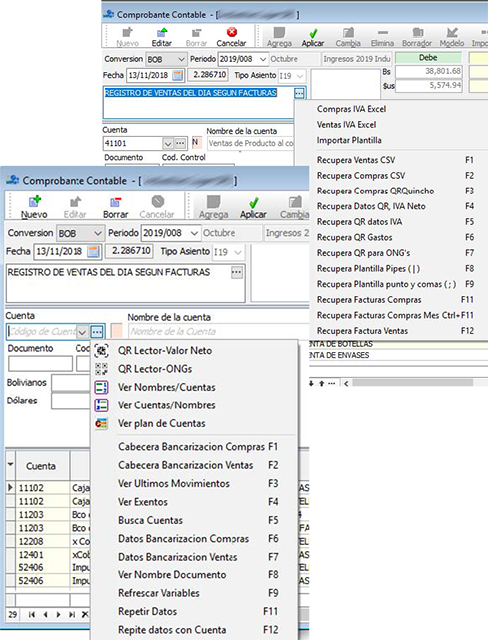
Task: Click Aplicar checkmark in front window
Action: pyautogui.click(x=253, y=202)
